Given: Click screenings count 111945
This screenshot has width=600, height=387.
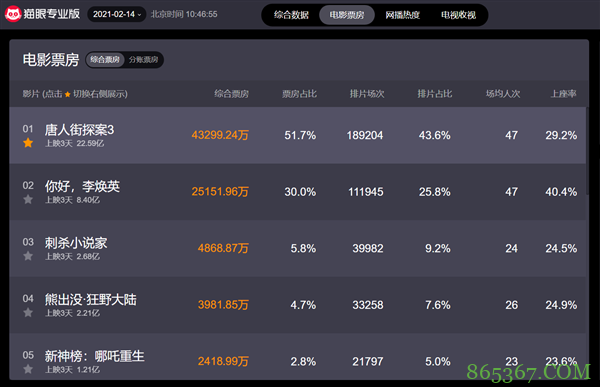Looking at the screenshot, I should (365, 192).
